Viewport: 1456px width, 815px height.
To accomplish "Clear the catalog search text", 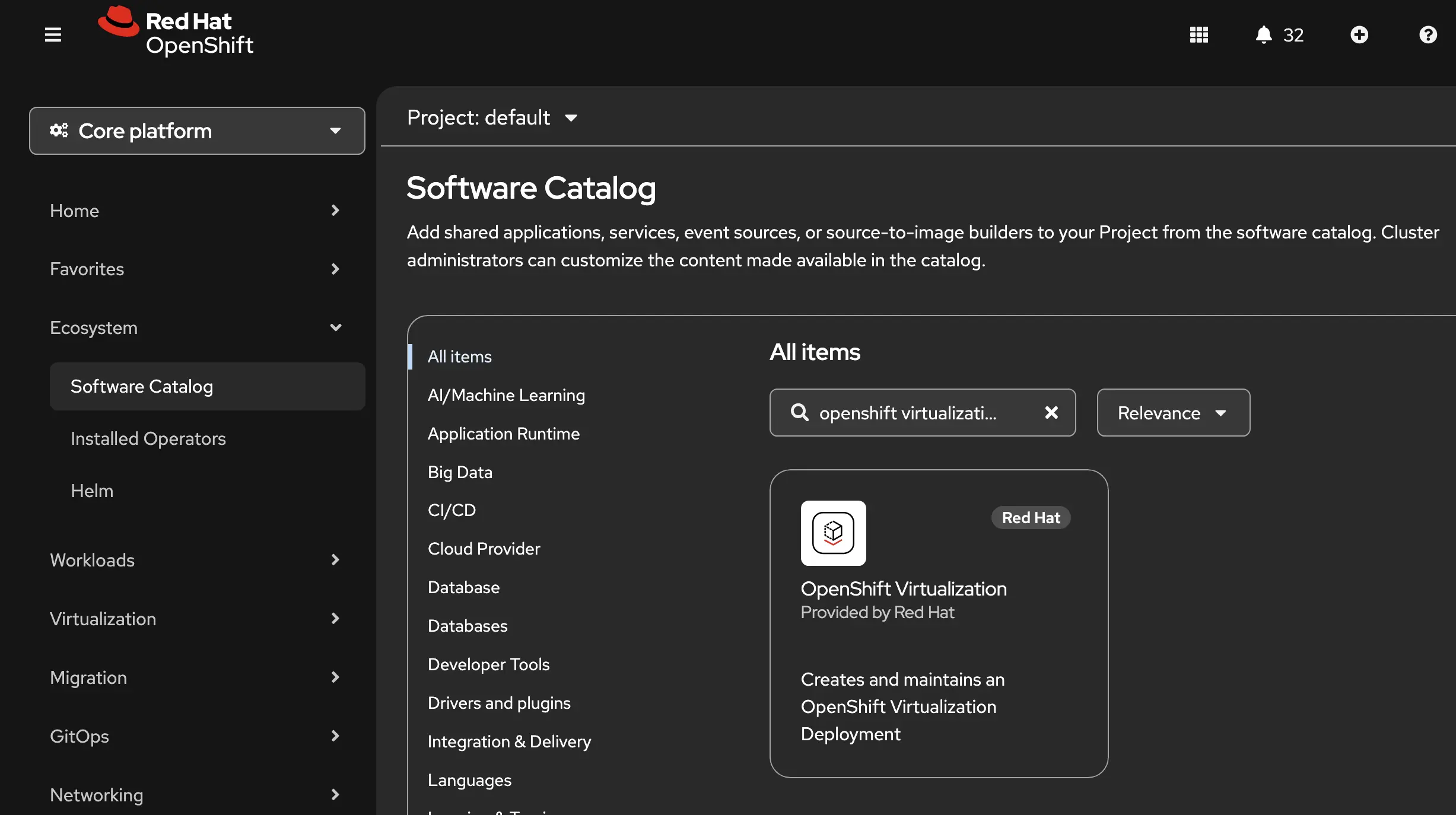I will 1051,412.
